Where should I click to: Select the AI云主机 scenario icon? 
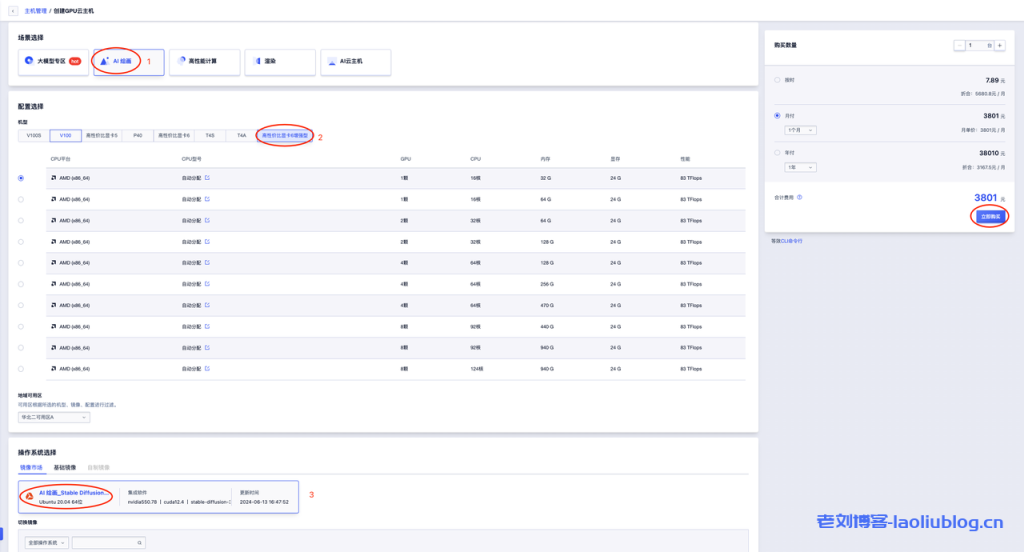click(333, 61)
